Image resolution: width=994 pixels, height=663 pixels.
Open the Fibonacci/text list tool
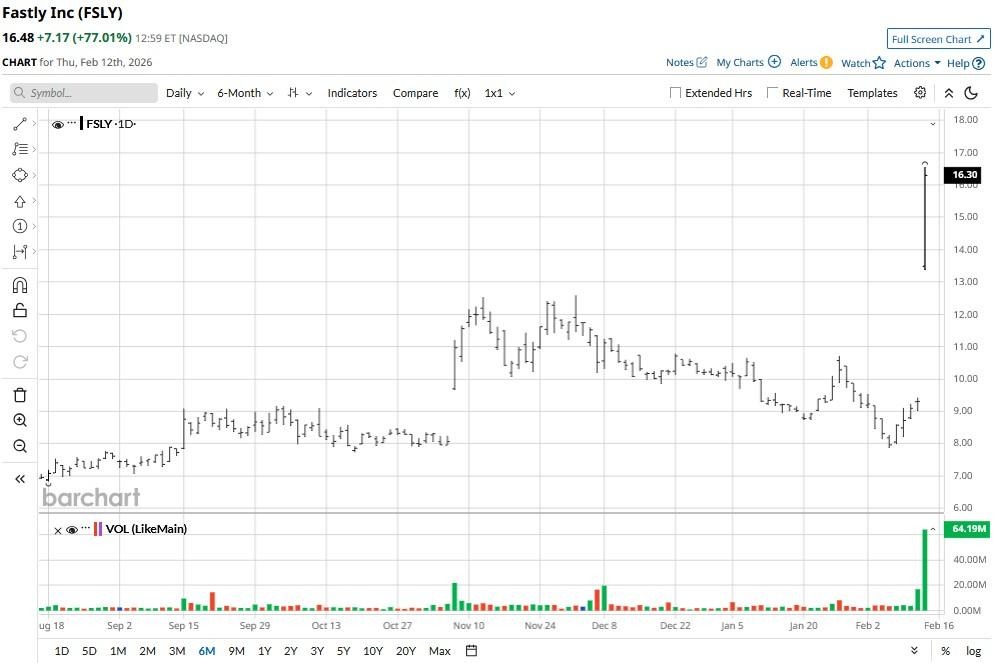20,149
